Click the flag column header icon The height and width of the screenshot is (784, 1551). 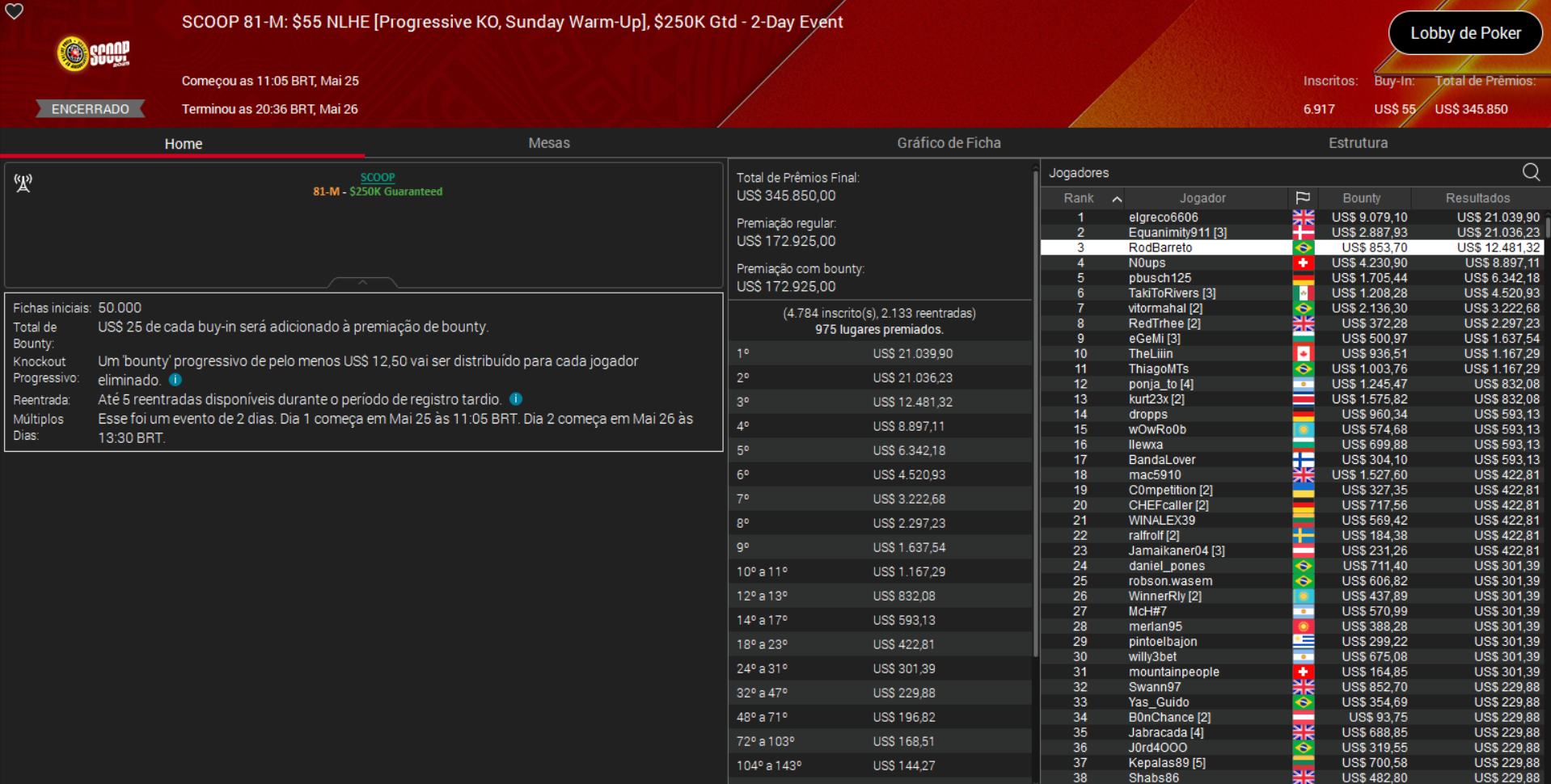(x=1303, y=198)
